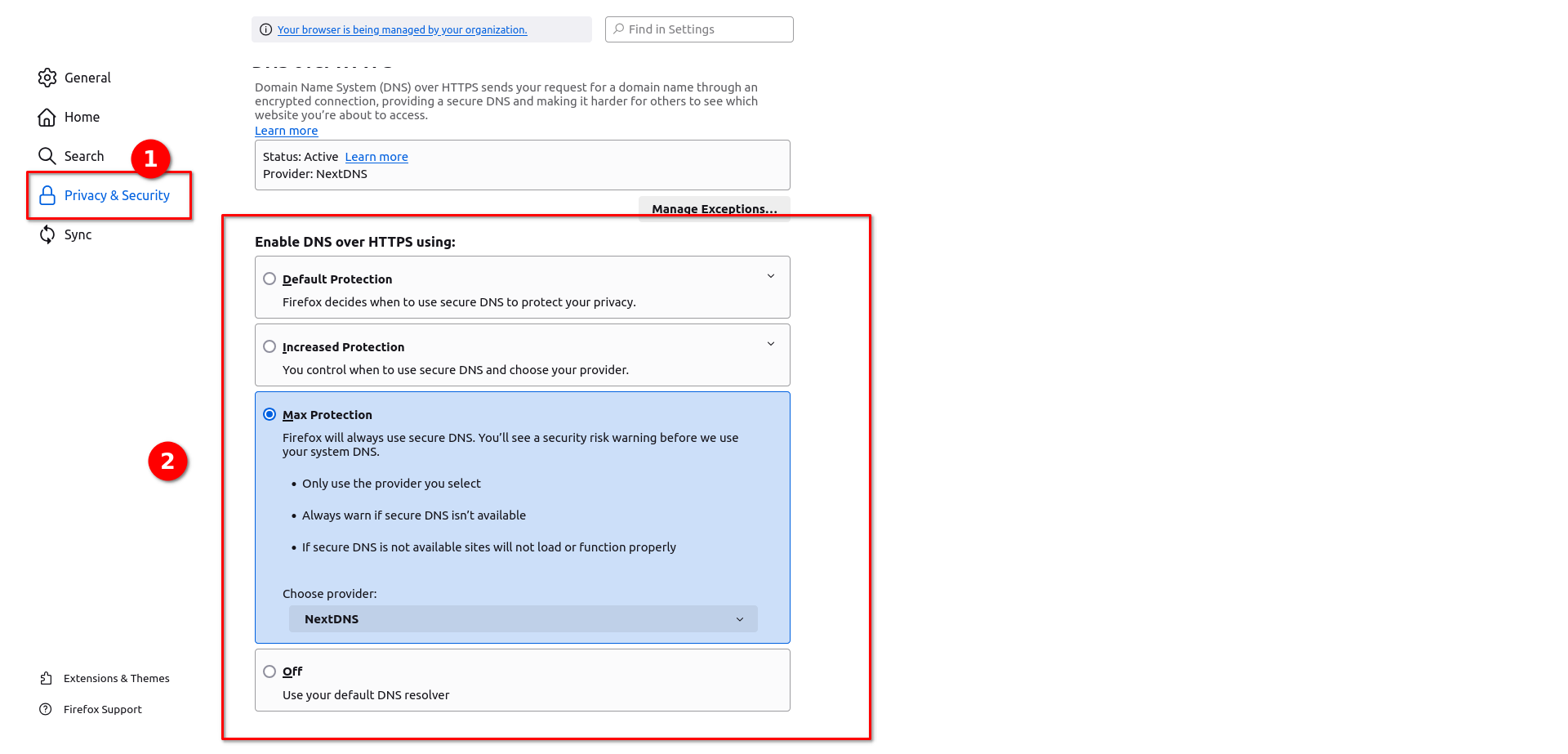This screenshot has width=1568, height=754.
Task: Click the General gear icon
Action: (47, 78)
